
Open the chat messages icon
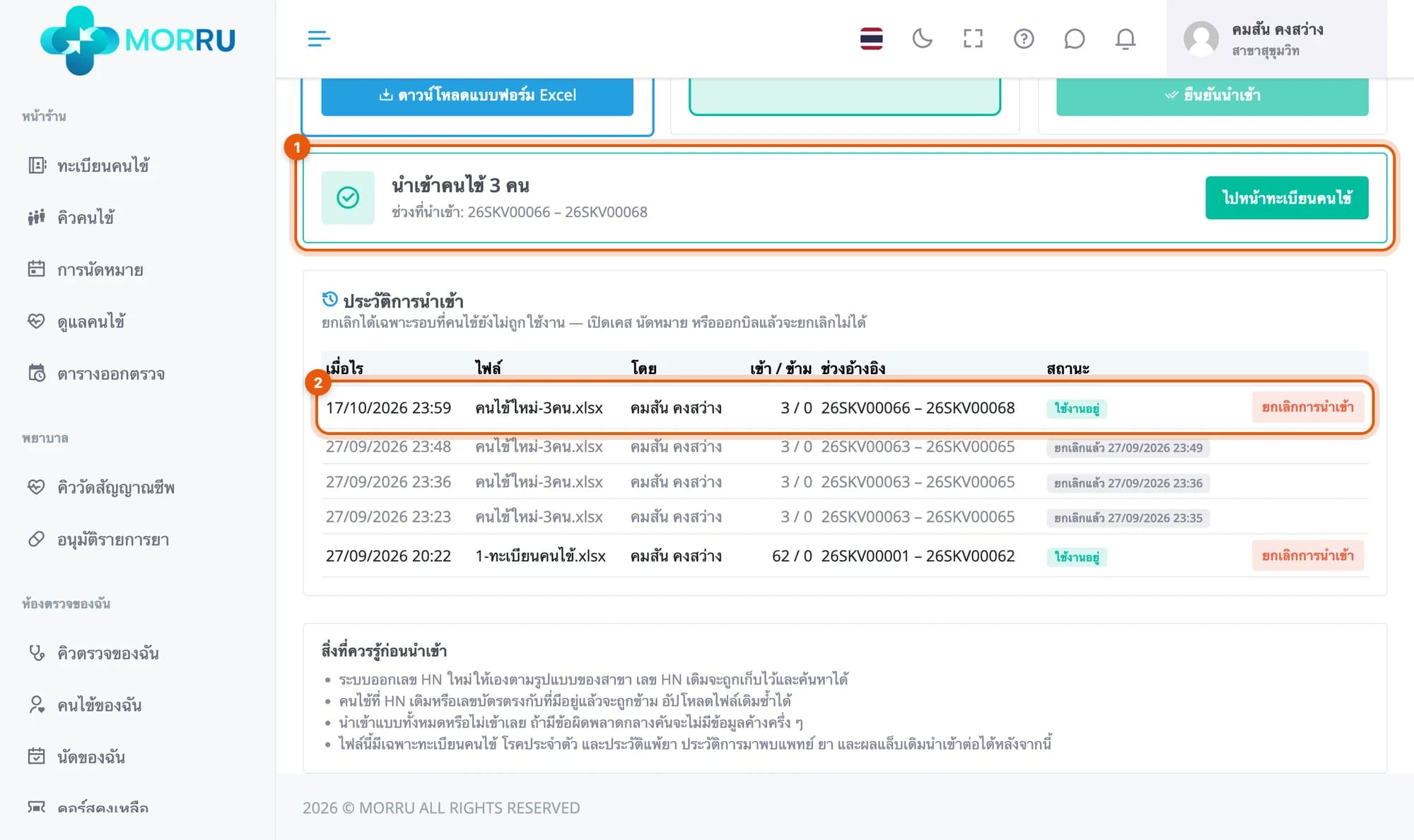pos(1074,38)
